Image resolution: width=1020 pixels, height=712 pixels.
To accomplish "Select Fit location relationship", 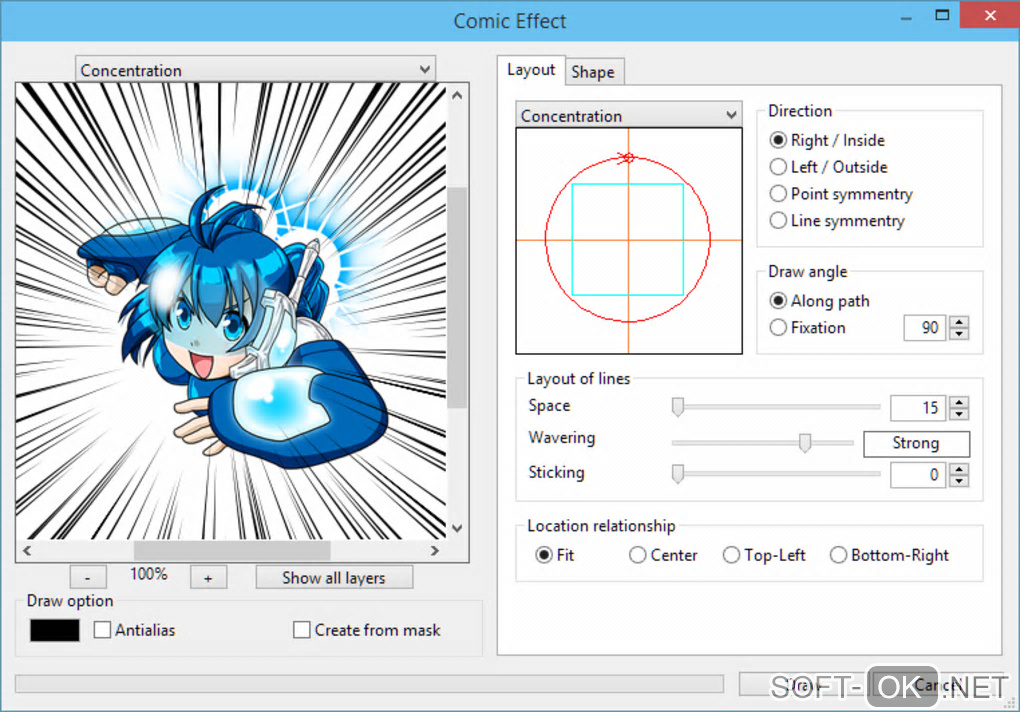I will (554, 555).
